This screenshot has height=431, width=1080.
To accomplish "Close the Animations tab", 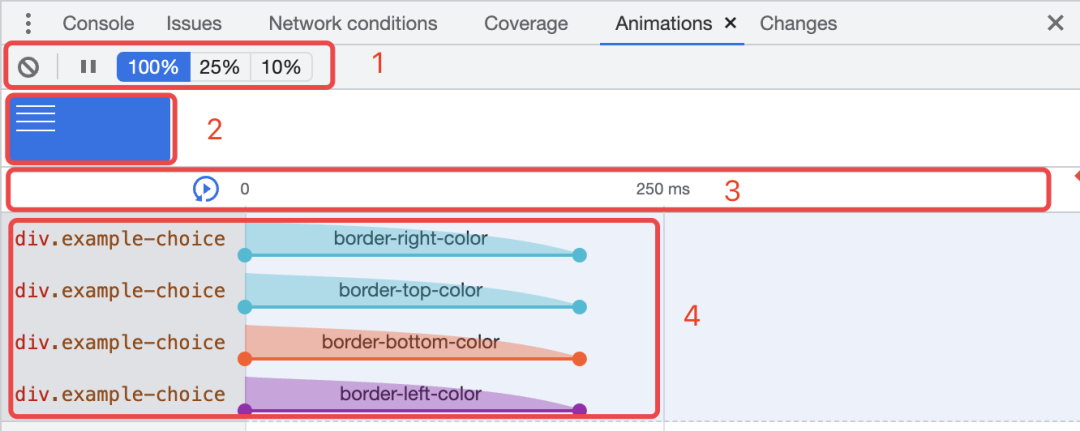I will pyautogui.click(x=731, y=23).
